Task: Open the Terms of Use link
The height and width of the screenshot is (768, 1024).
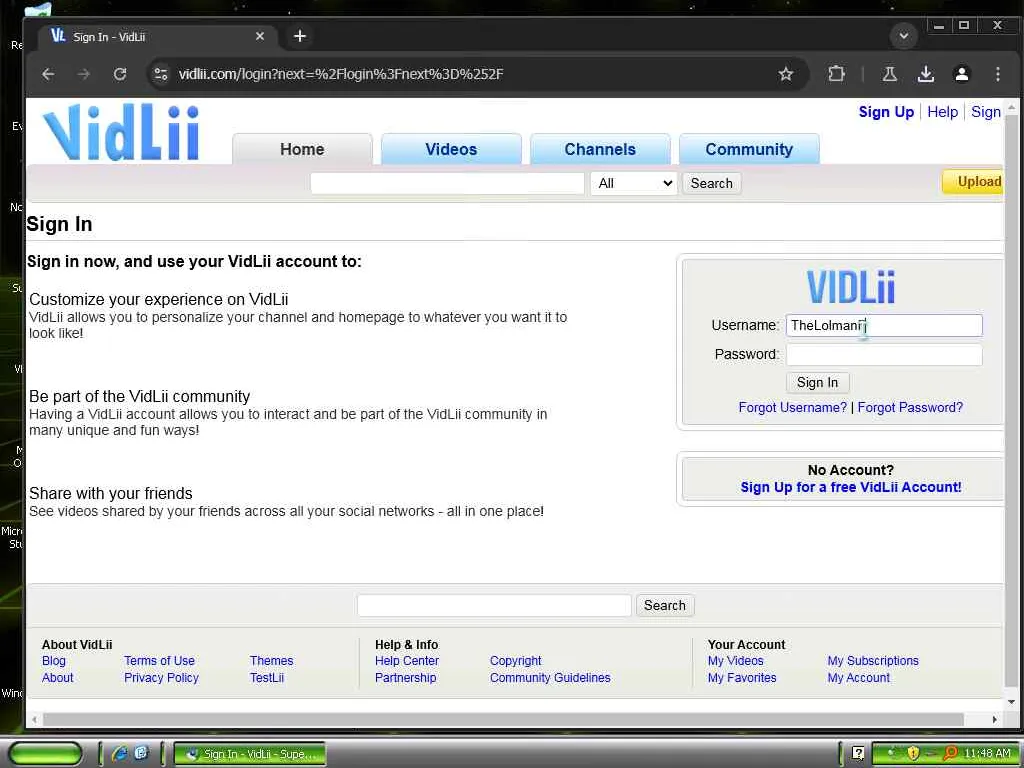Action: [159, 661]
